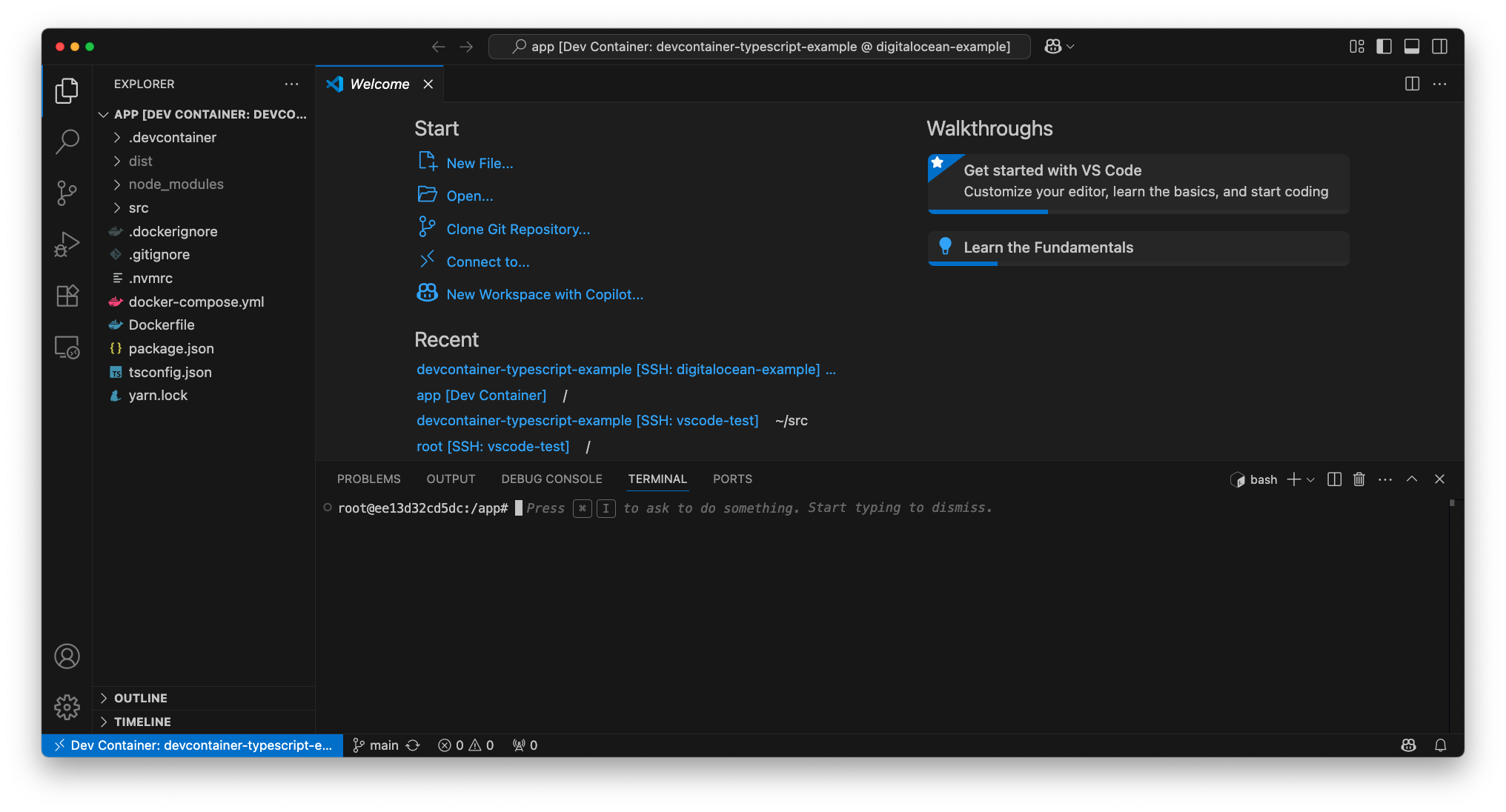Click the main branch in status bar
The image size is (1506, 812).
pyautogui.click(x=377, y=745)
